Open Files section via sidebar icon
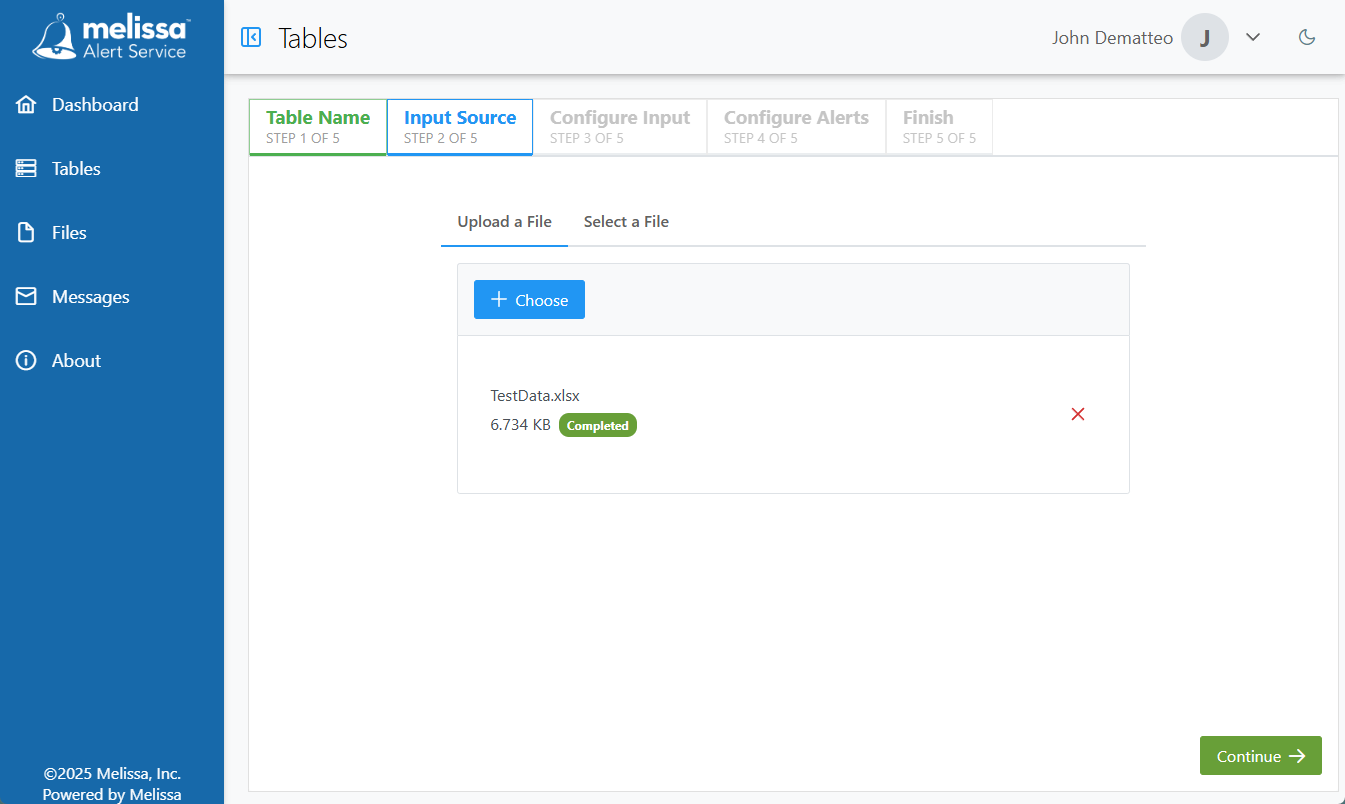The height and width of the screenshot is (804, 1345). [26, 232]
